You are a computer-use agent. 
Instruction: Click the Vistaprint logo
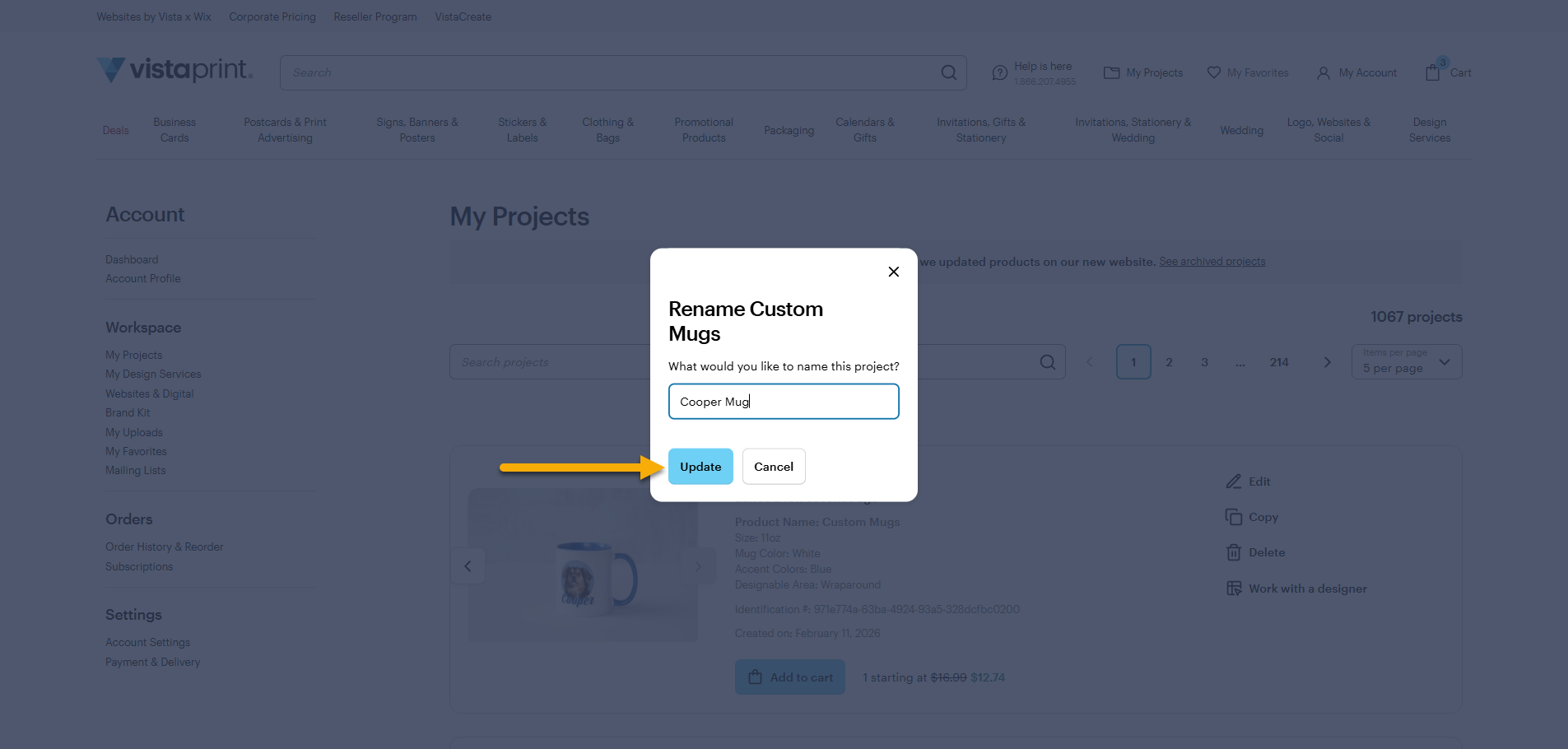click(174, 70)
